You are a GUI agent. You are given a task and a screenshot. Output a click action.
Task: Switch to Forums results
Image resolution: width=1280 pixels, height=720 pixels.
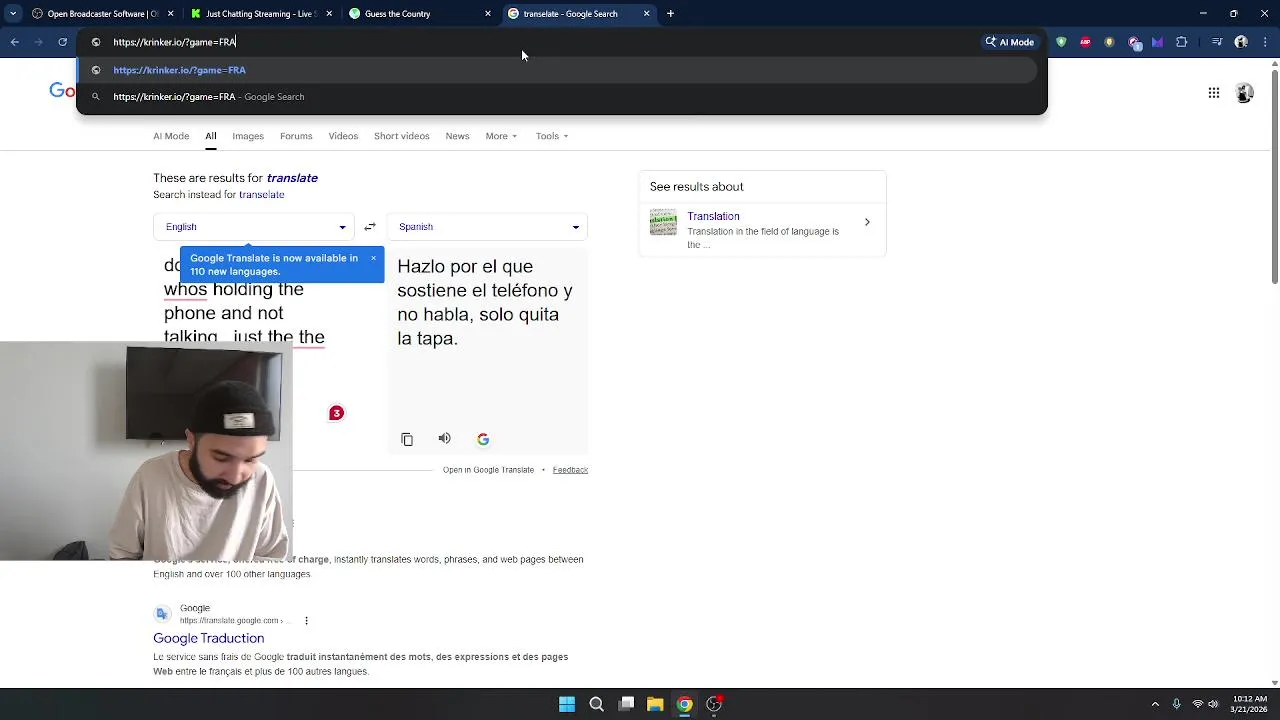(296, 136)
